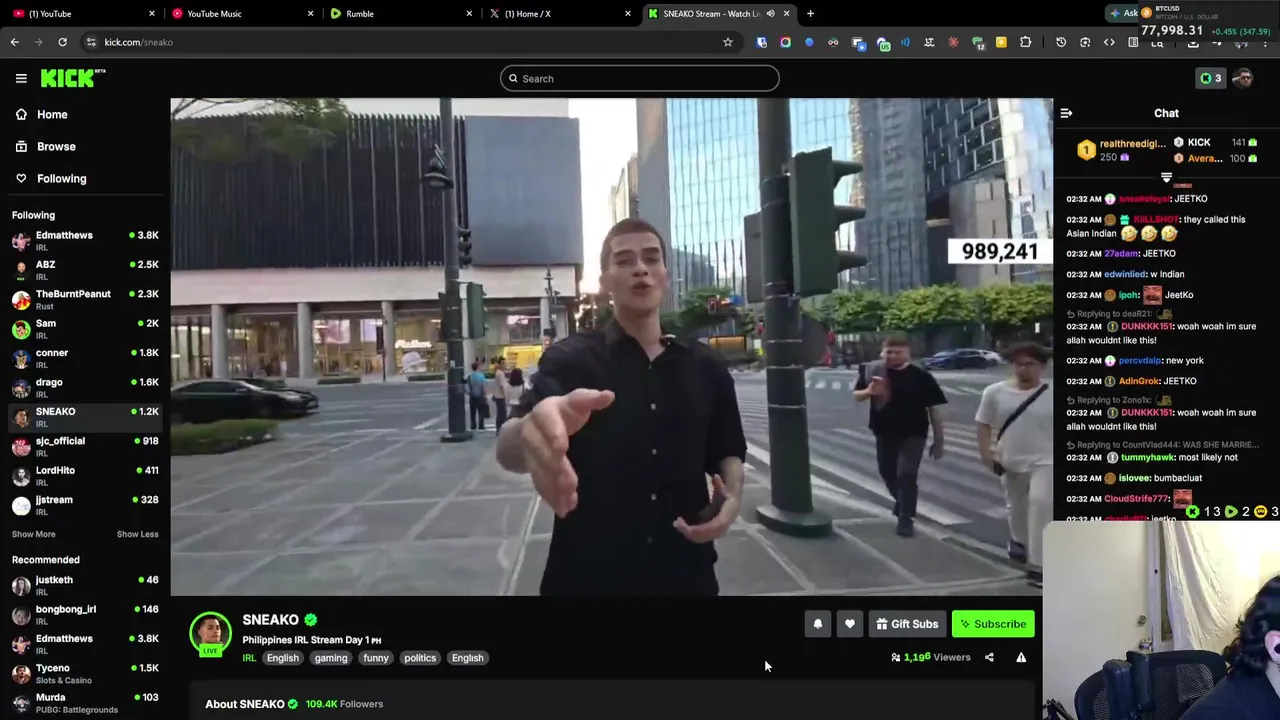Click the IRL category tag

[x=249, y=658]
